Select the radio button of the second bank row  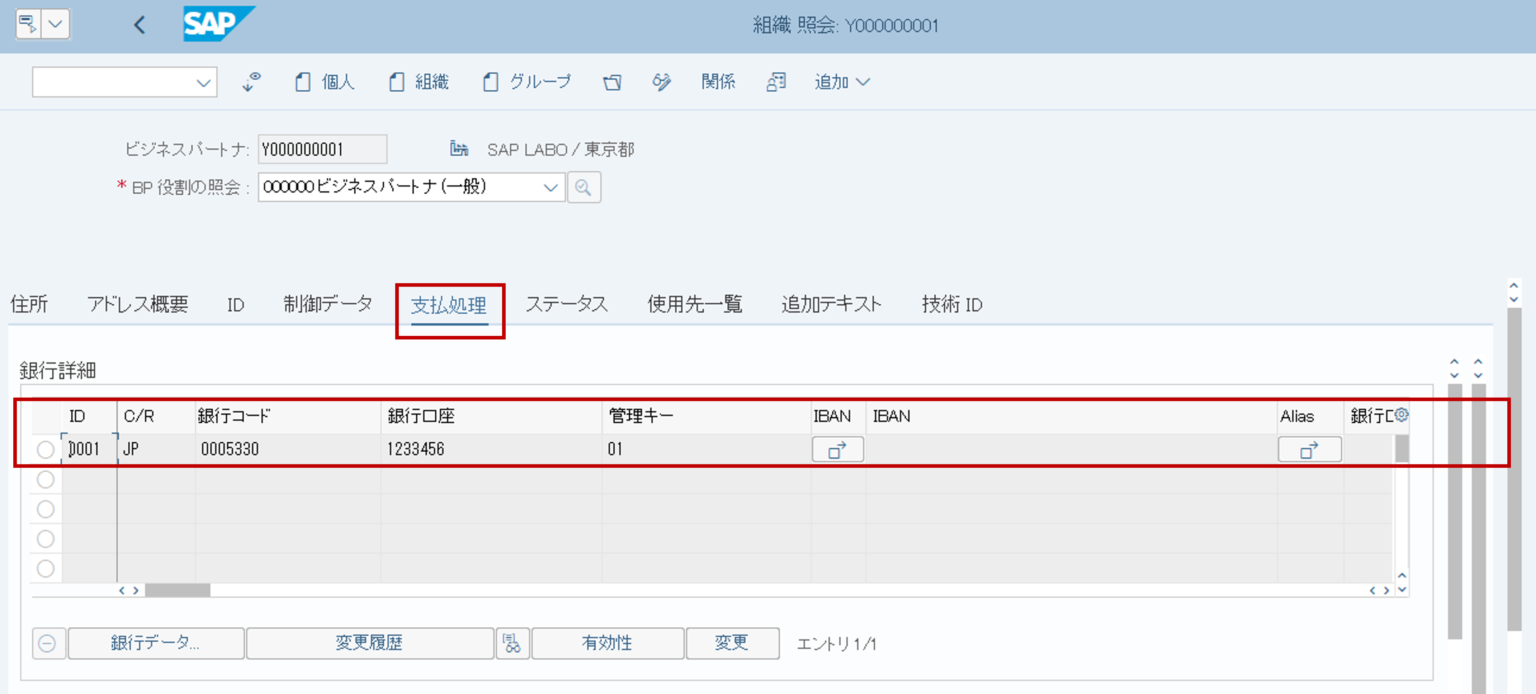pos(44,479)
